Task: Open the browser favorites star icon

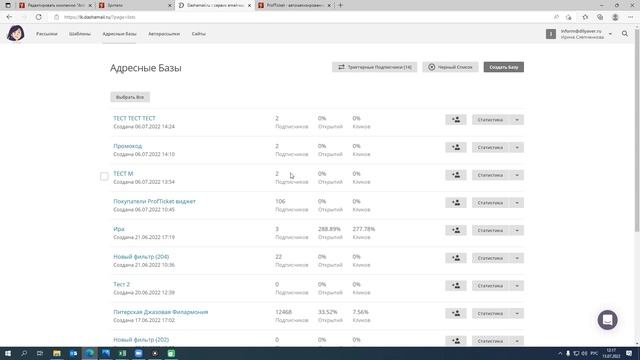Action: (x=585, y=17)
